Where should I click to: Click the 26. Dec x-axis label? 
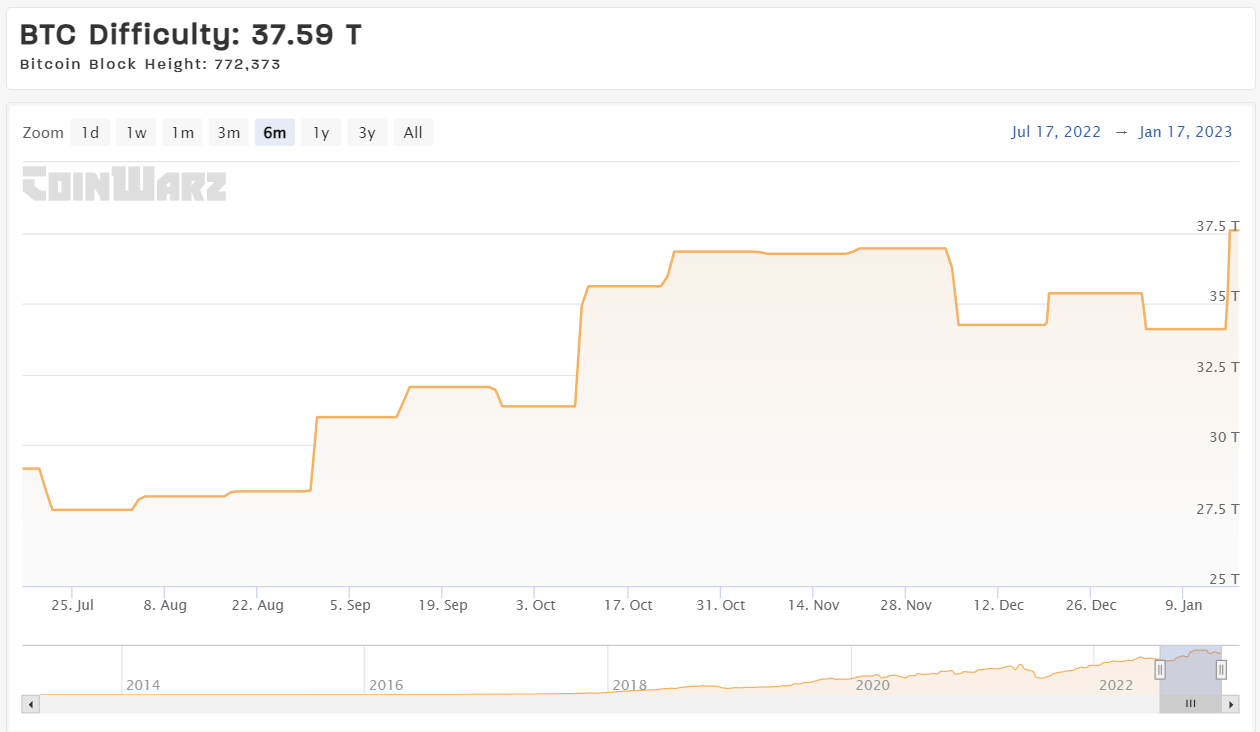1091,605
